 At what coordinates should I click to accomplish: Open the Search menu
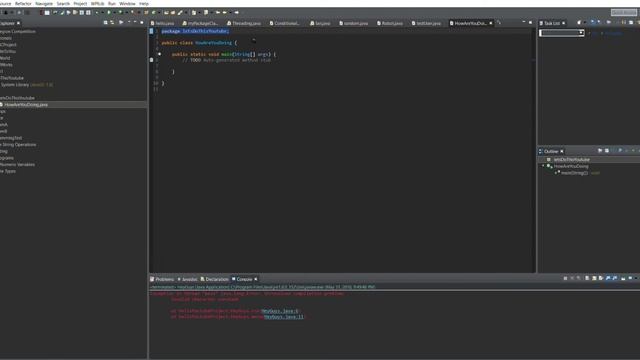pos(63,3)
